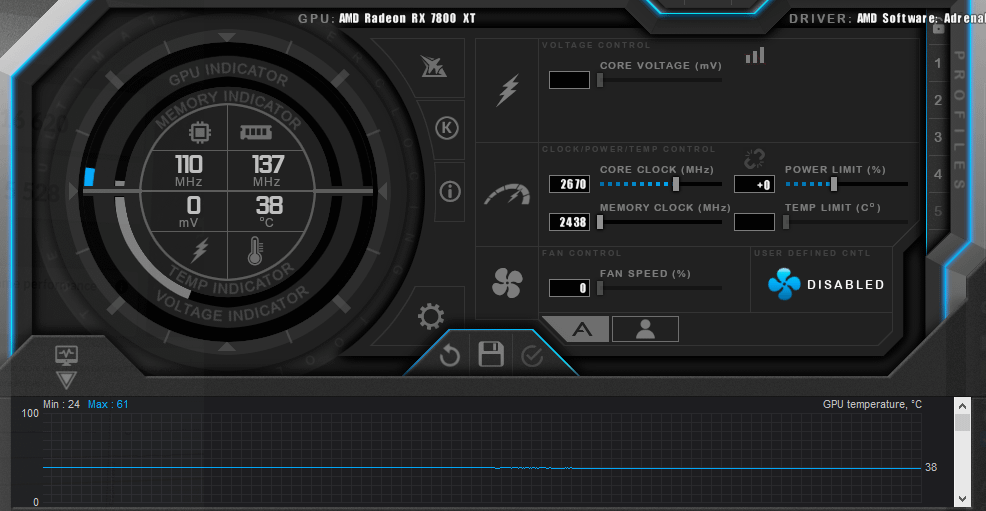Select GPU name AMD Radeon RX 7800 XT
This screenshot has height=511, width=986.
pyautogui.click(x=407, y=18)
